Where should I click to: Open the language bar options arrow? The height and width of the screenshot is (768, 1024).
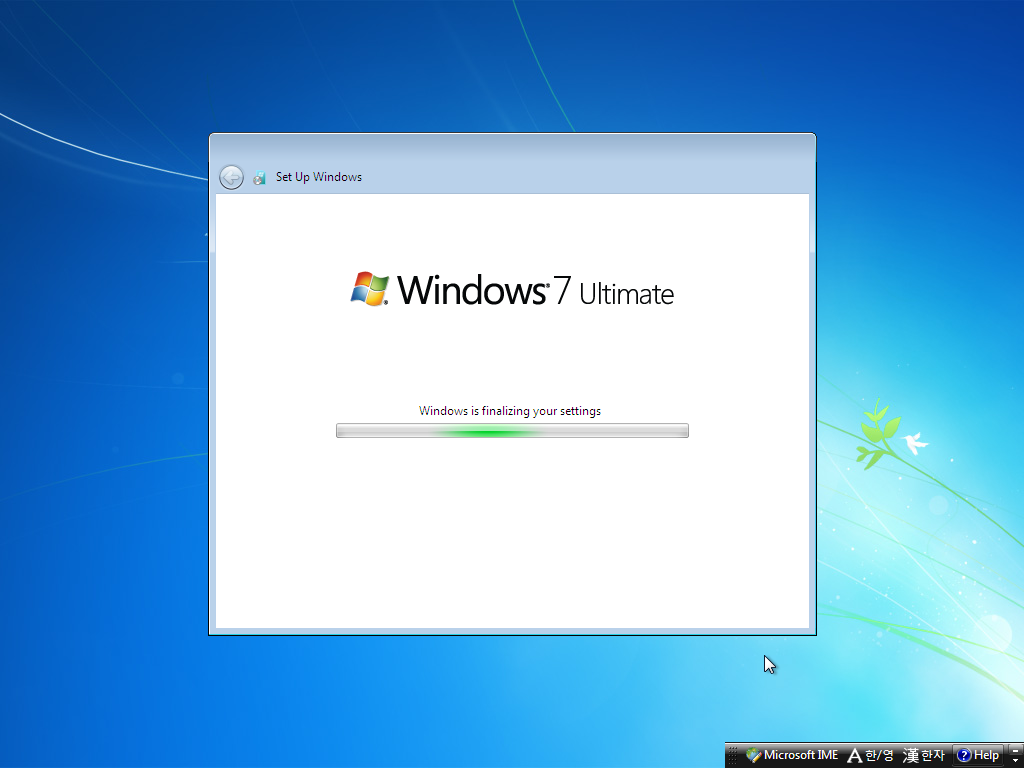tap(1016, 761)
